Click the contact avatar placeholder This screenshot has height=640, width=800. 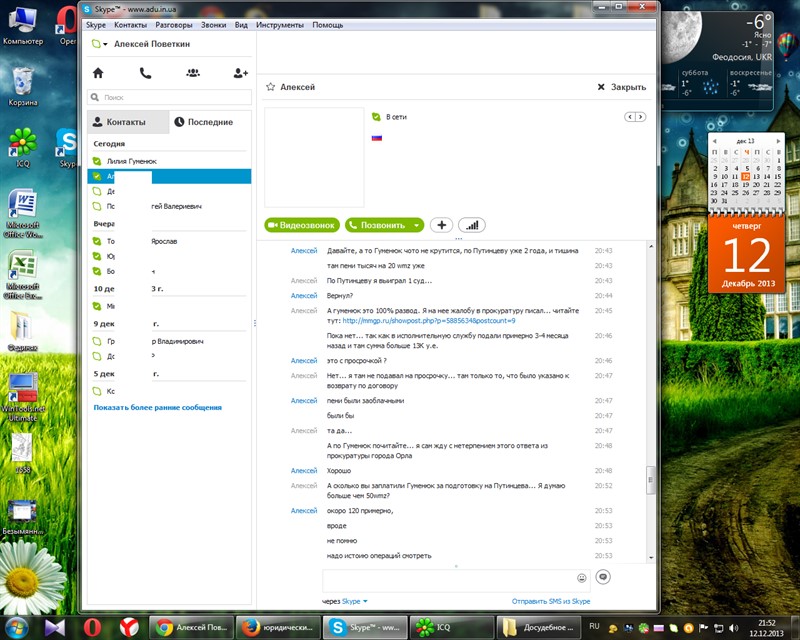[x=314, y=157]
